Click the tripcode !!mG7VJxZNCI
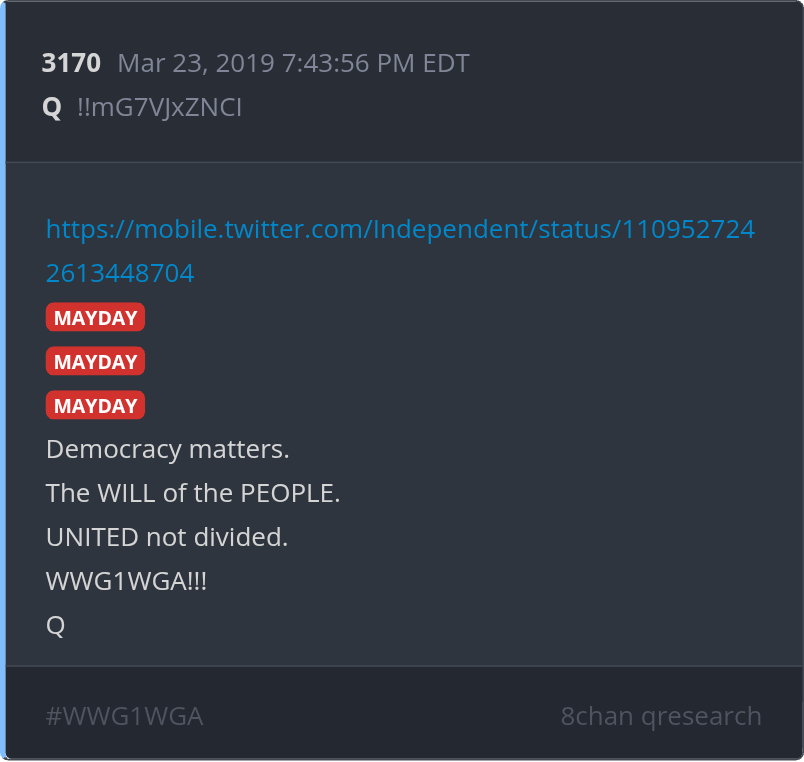 point(159,108)
